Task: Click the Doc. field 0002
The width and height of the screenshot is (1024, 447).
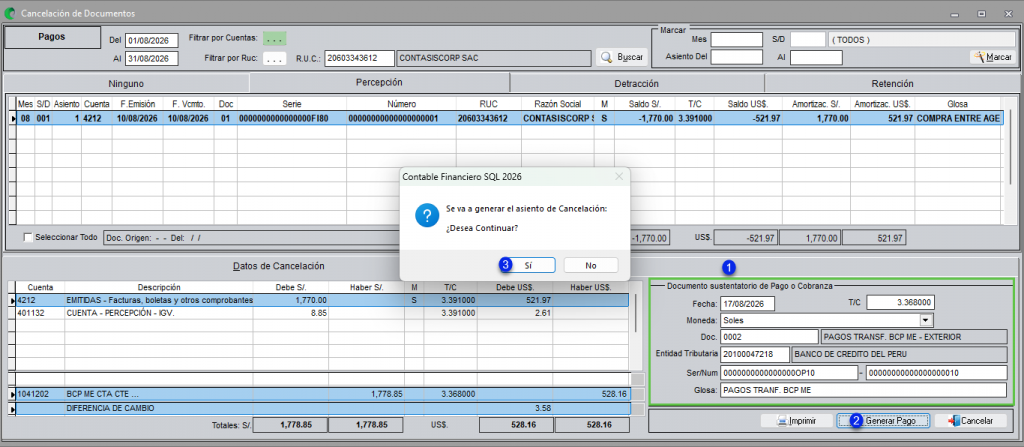Action: tap(769, 337)
